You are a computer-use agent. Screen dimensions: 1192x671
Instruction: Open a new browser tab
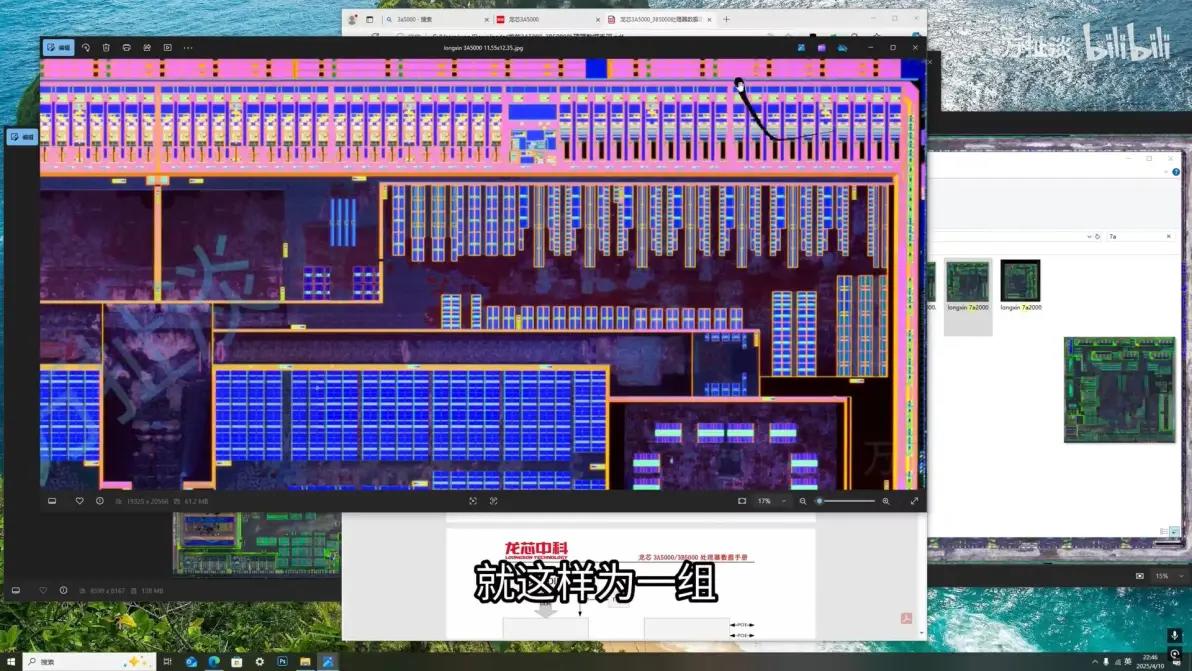pos(726,19)
